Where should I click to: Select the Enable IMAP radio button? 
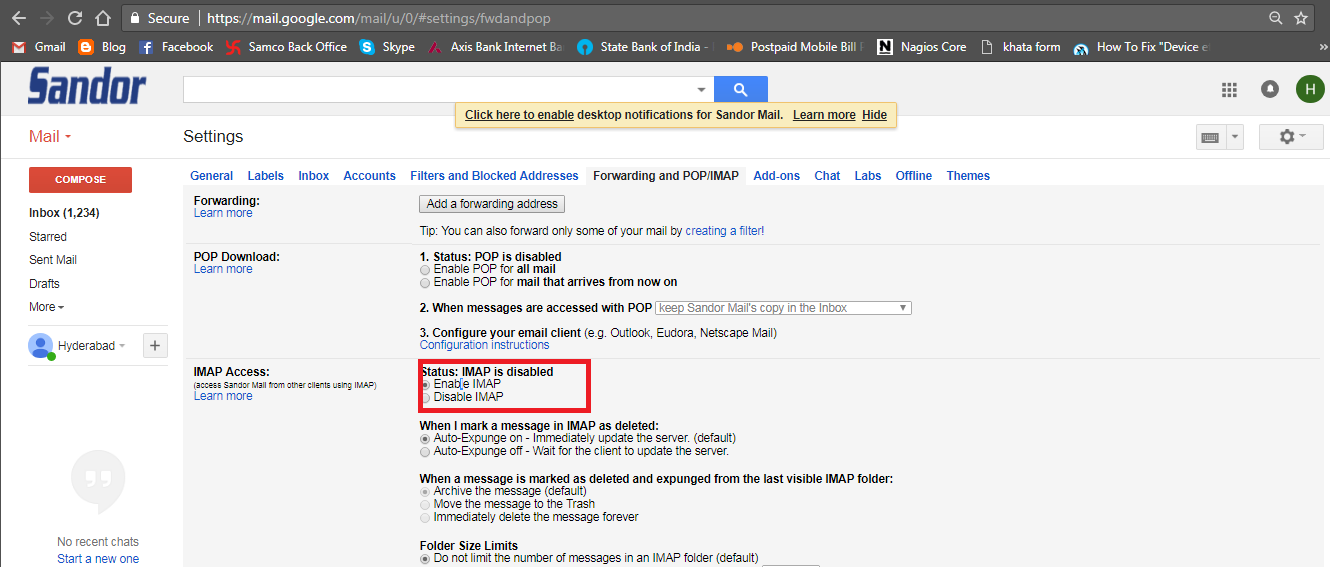[426, 385]
